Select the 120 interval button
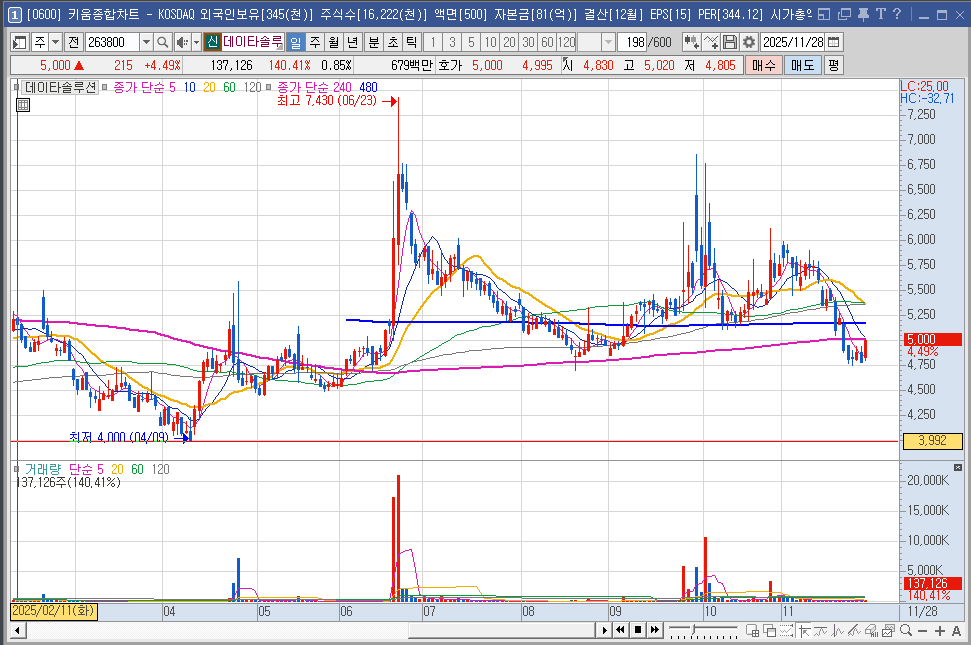The height and width of the screenshot is (645, 971). coord(567,42)
